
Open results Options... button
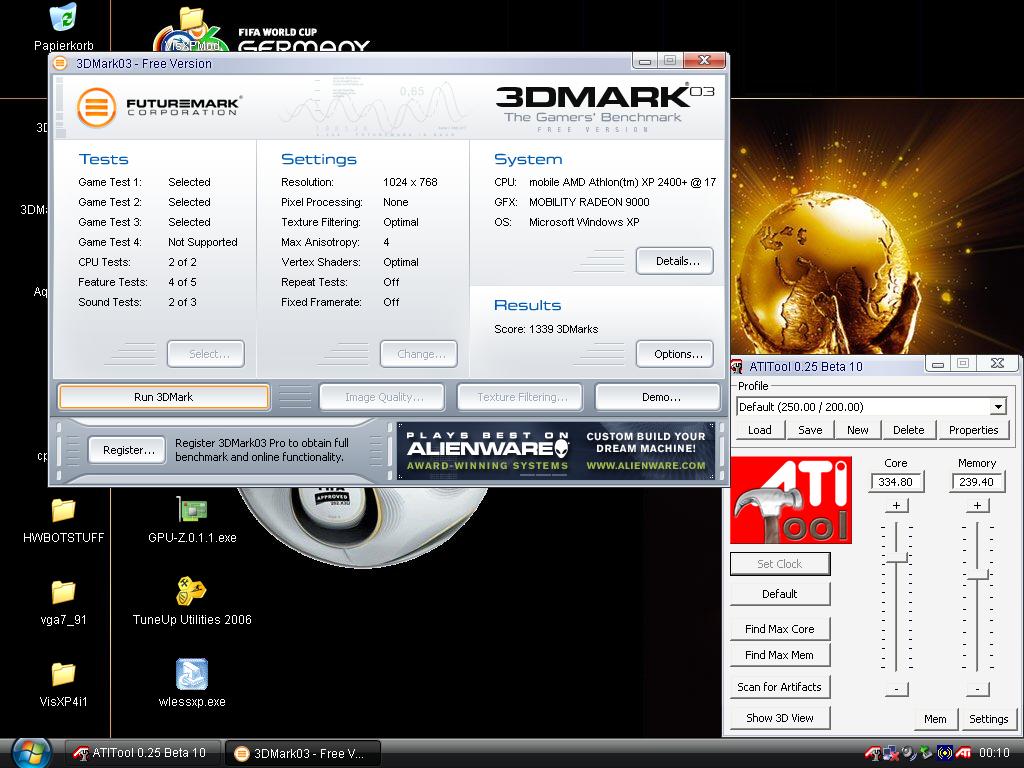click(675, 354)
